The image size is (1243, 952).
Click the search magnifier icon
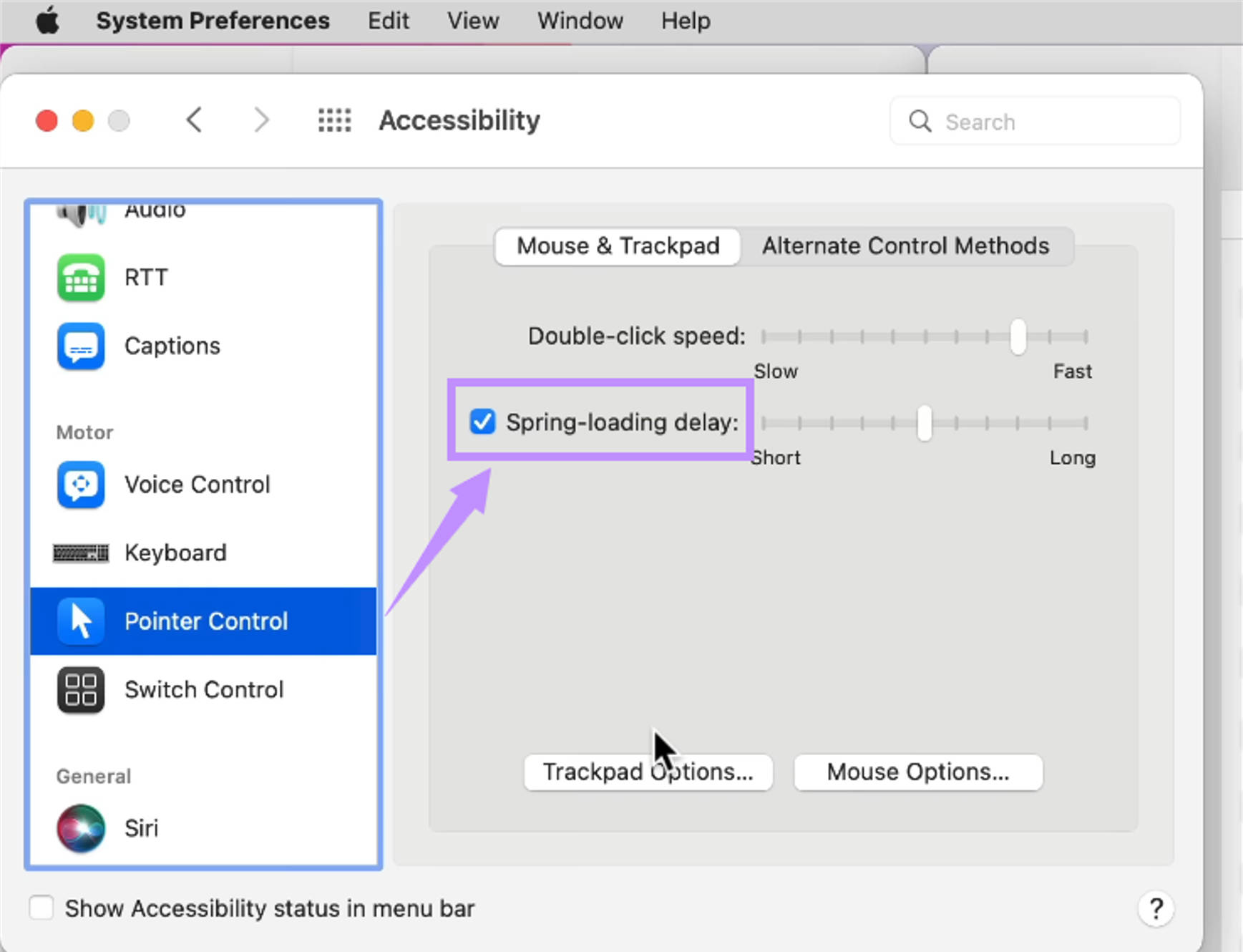click(920, 122)
